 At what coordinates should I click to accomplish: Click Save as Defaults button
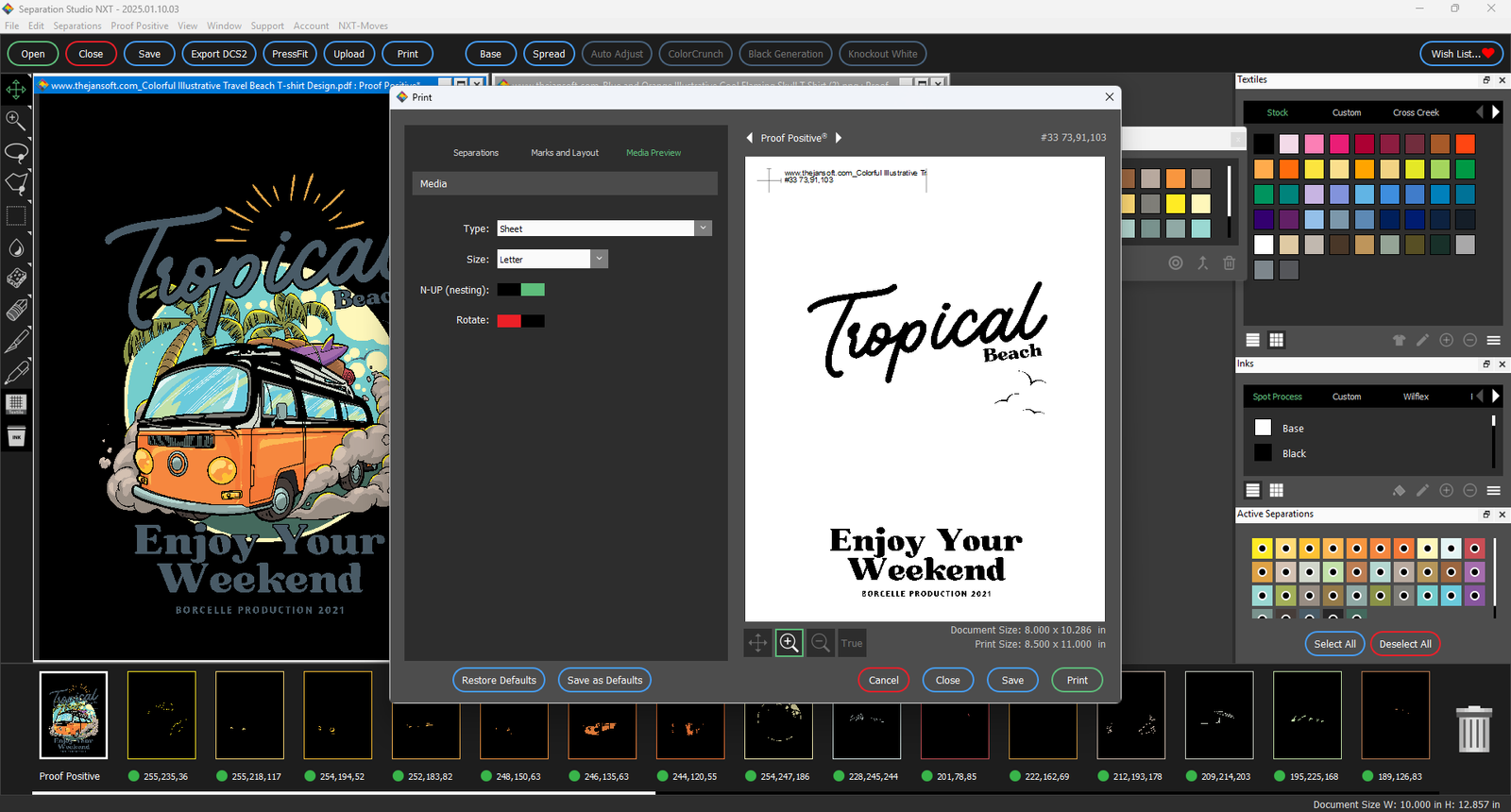(604, 680)
